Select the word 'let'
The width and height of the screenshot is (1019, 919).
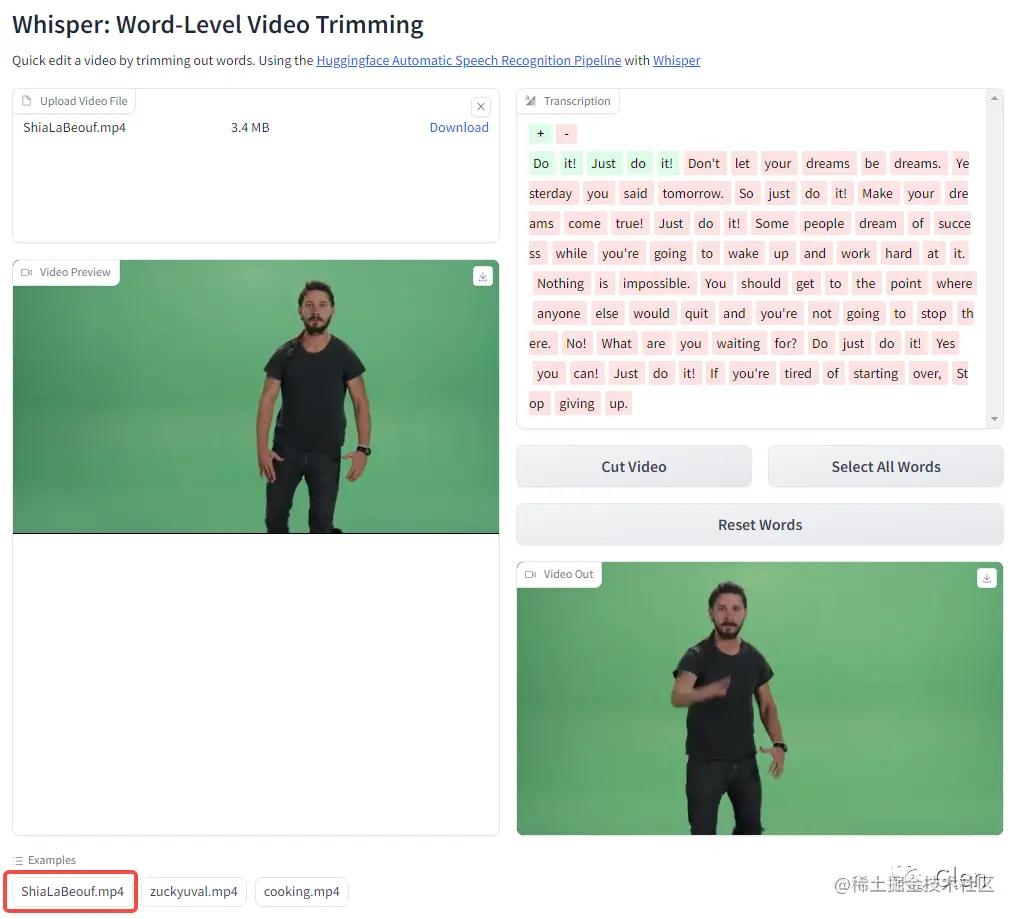coord(742,164)
